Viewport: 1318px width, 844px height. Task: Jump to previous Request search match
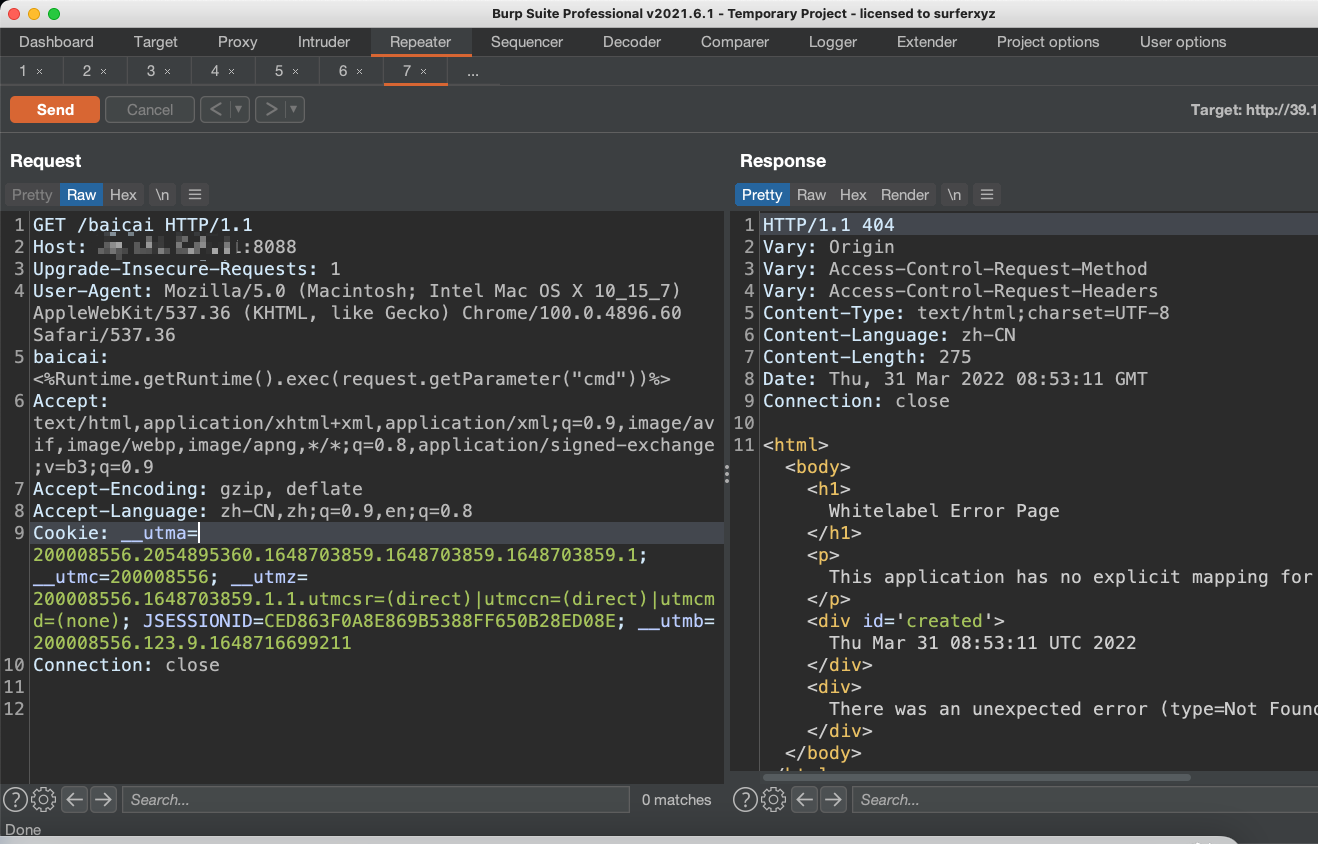tap(74, 800)
